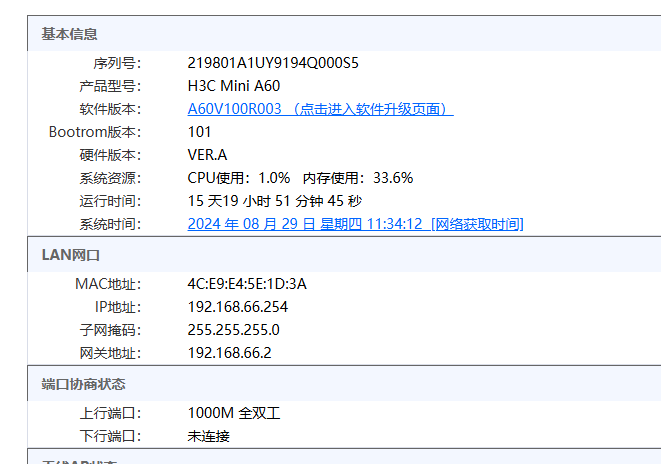Click the downlink status 未连接
Image resolution: width=661 pixels, height=464 pixels.
click(209, 436)
